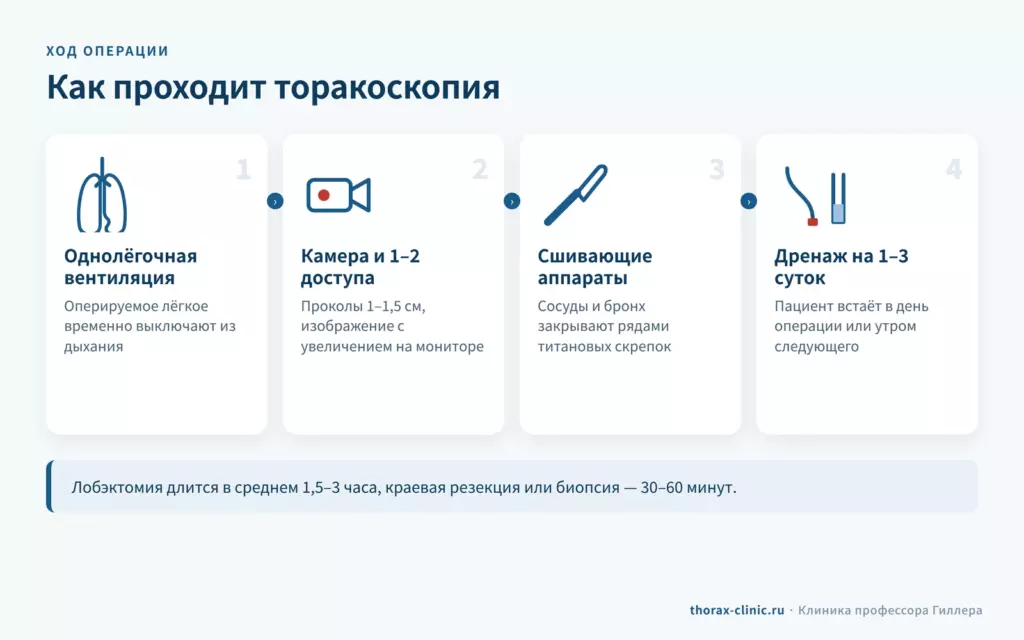The height and width of the screenshot is (640, 1024).
Task: Click text Проколы 1–1,5 см, изображение с увеличением на мониторе
Action: click(392, 326)
